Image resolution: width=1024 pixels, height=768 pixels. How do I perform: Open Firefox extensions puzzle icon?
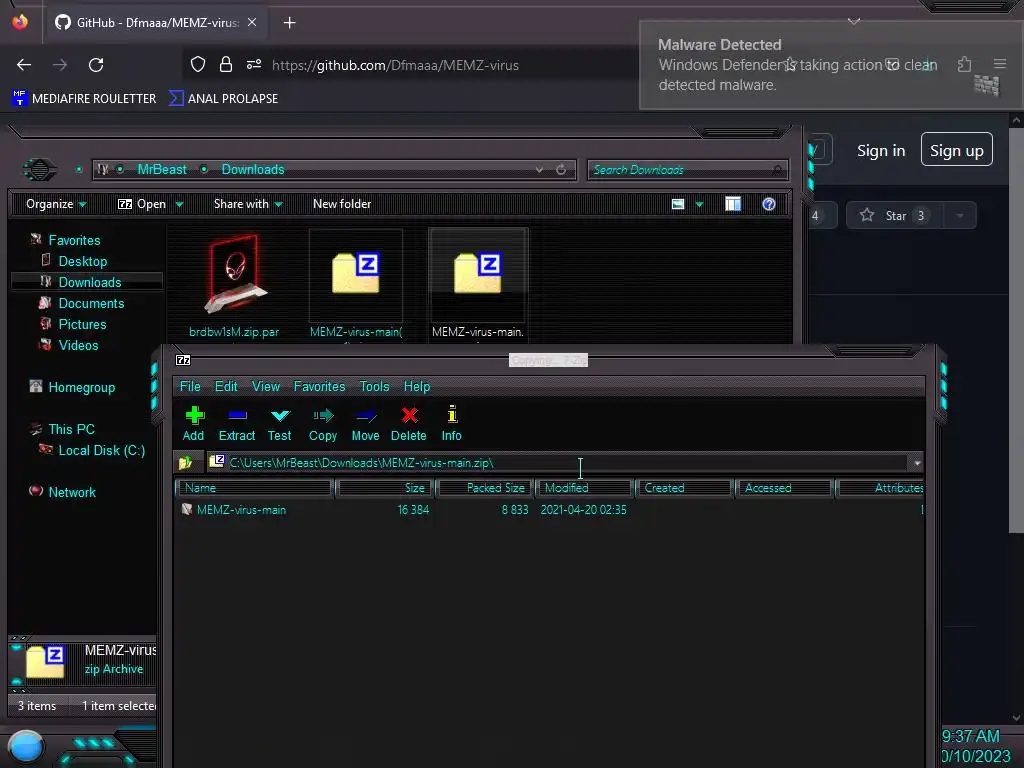(x=964, y=64)
